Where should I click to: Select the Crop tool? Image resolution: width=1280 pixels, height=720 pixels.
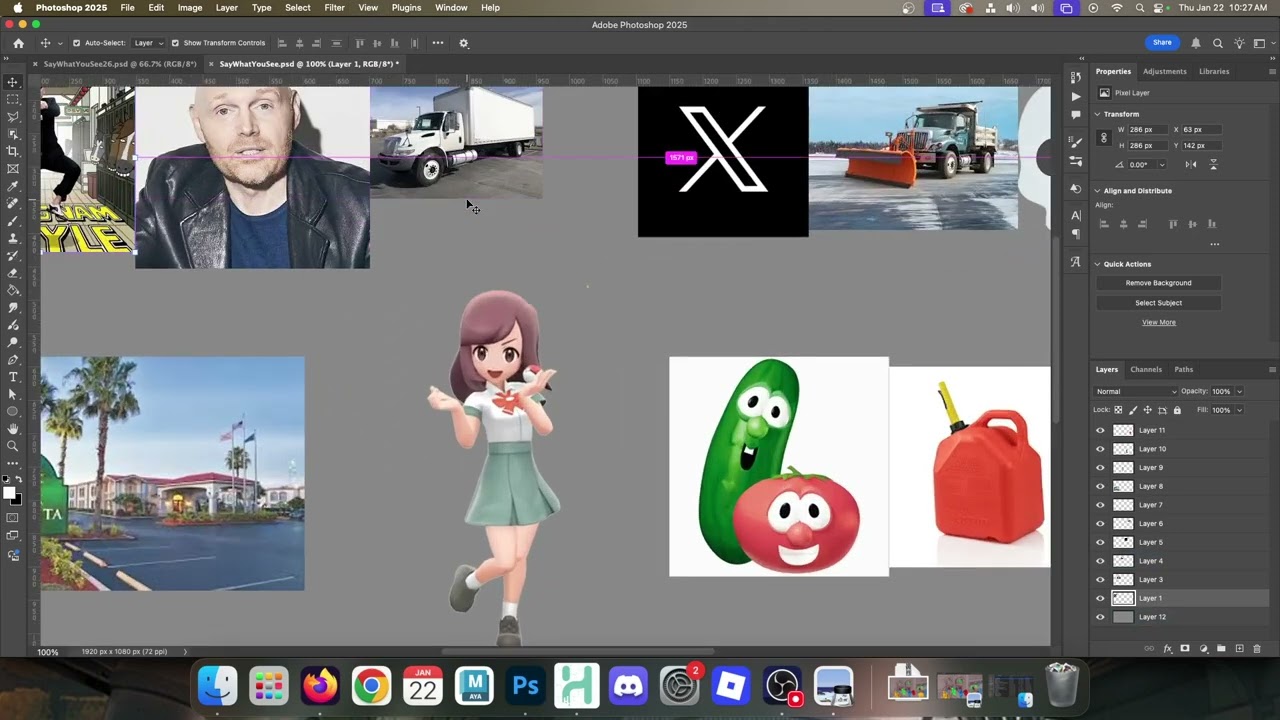[13, 151]
